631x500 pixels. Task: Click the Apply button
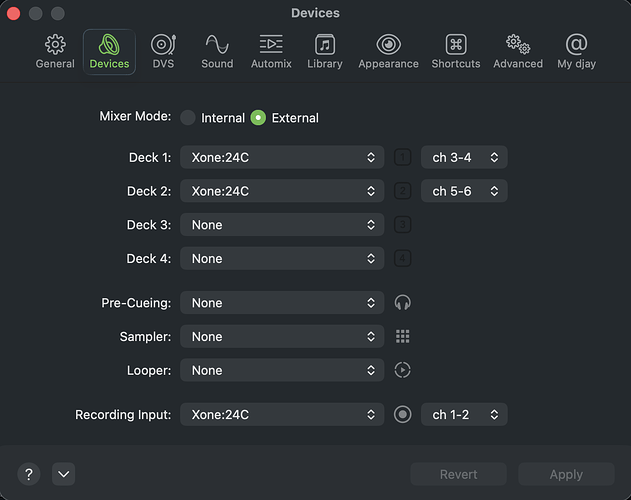click(x=566, y=474)
